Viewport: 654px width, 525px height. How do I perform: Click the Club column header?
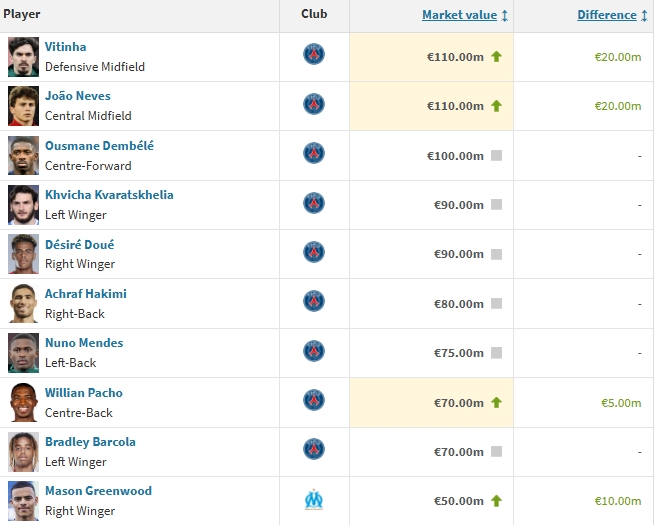314,15
